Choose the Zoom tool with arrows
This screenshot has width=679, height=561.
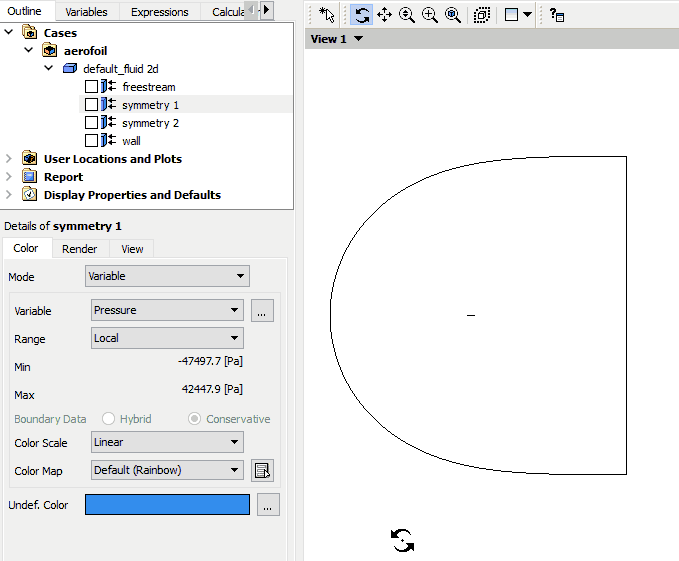click(407, 15)
